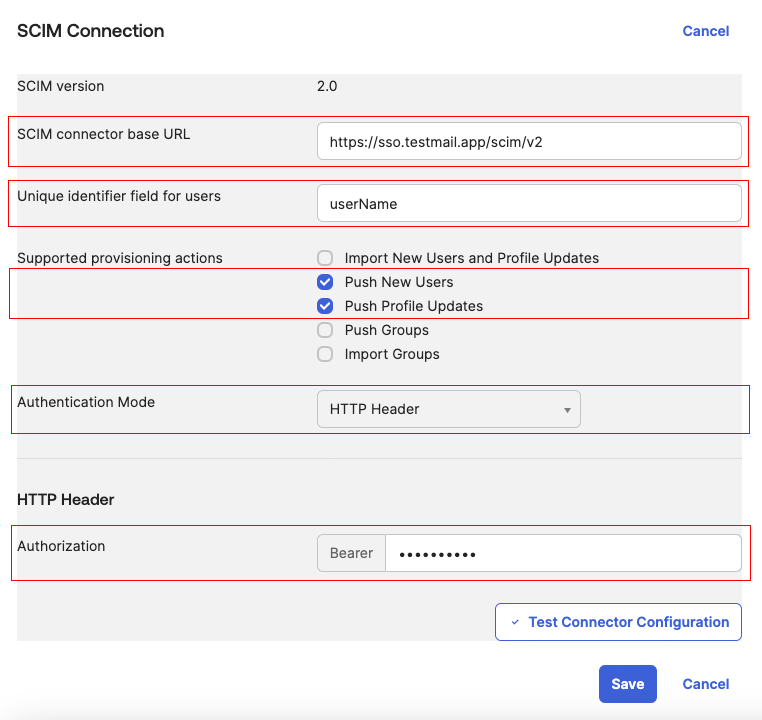Click the SCIM Connection heading
The height and width of the screenshot is (720, 762).
(x=91, y=31)
